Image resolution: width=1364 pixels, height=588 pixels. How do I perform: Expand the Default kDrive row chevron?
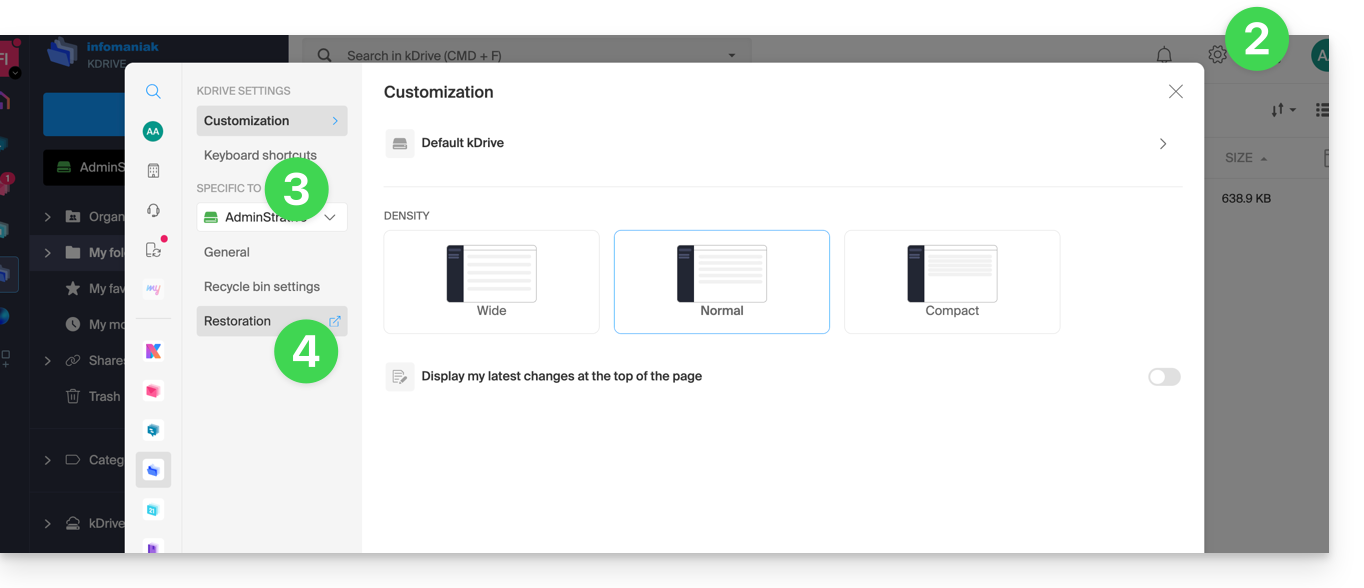1163,144
